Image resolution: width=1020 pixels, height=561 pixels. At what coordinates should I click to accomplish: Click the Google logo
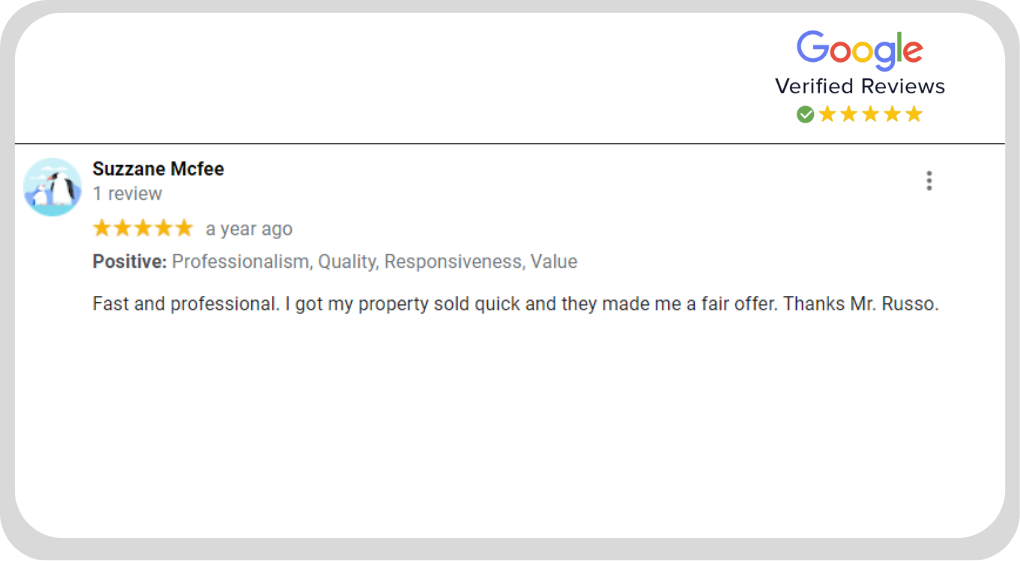tap(859, 50)
